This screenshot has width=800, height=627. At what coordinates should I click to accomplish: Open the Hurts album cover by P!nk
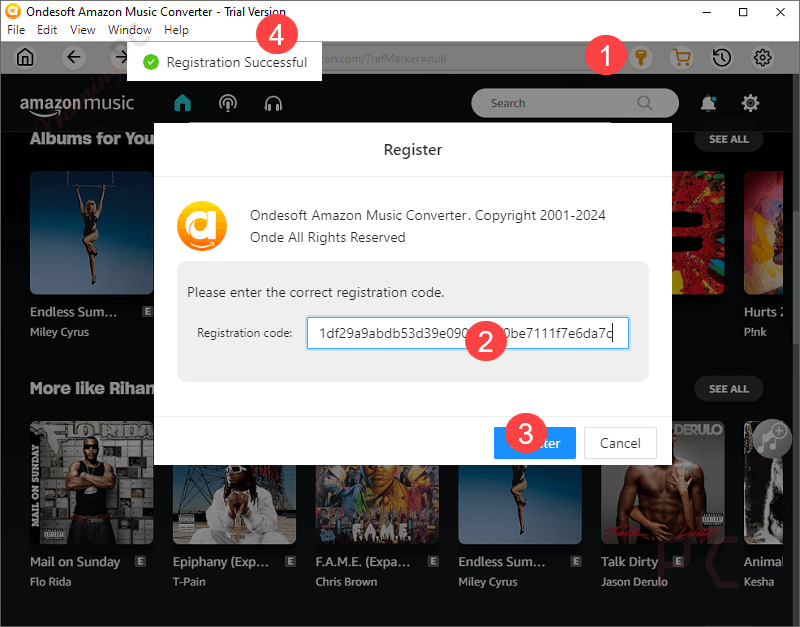tap(763, 233)
